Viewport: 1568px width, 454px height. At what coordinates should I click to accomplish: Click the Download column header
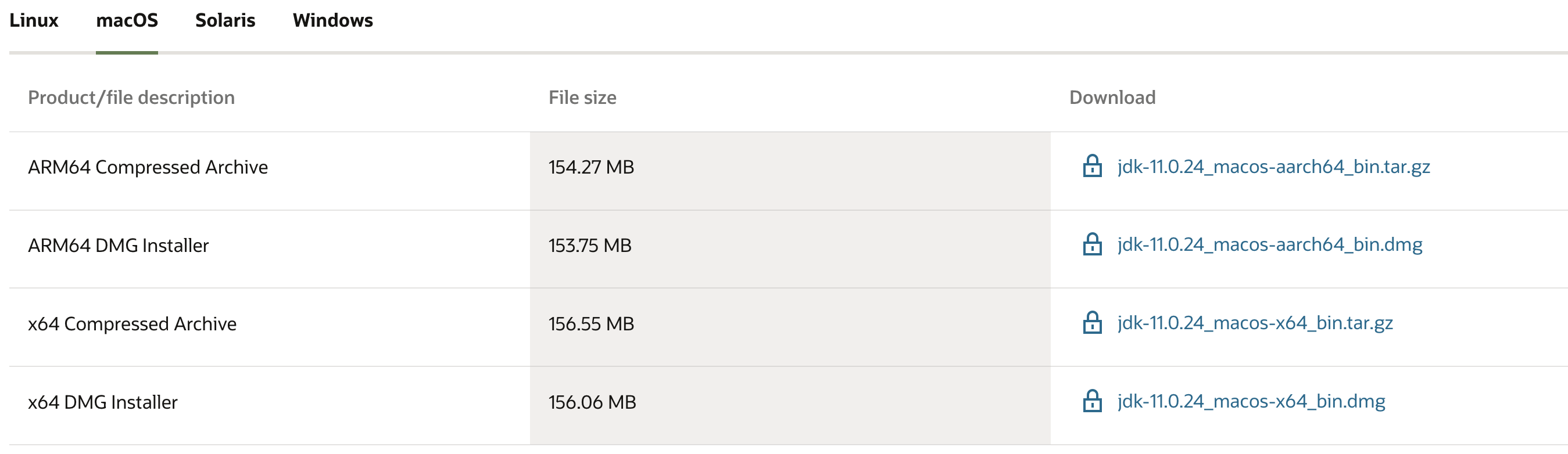[x=1112, y=97]
